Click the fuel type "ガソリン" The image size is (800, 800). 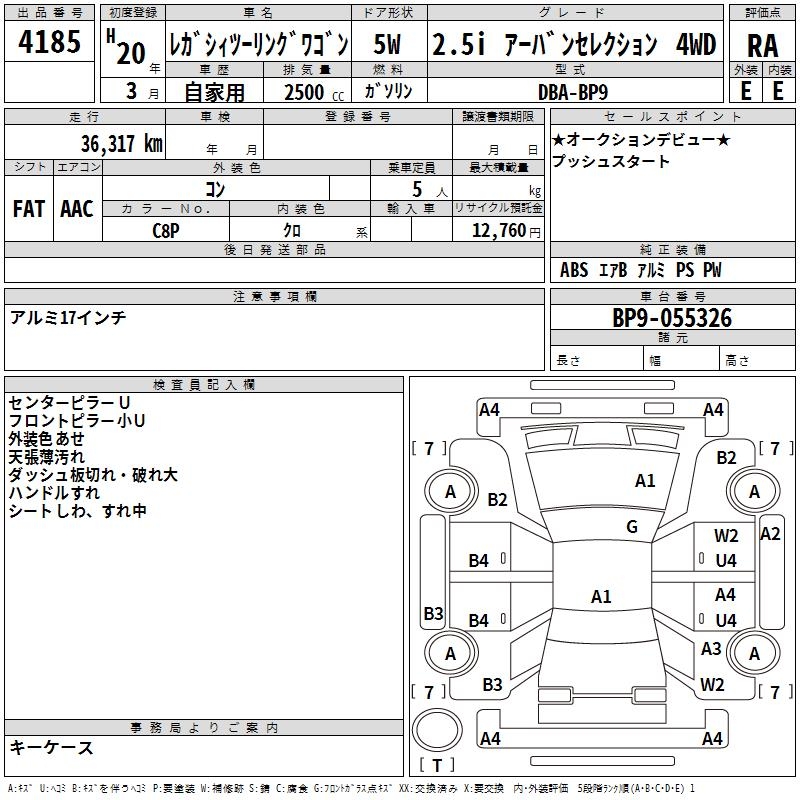[x=388, y=91]
